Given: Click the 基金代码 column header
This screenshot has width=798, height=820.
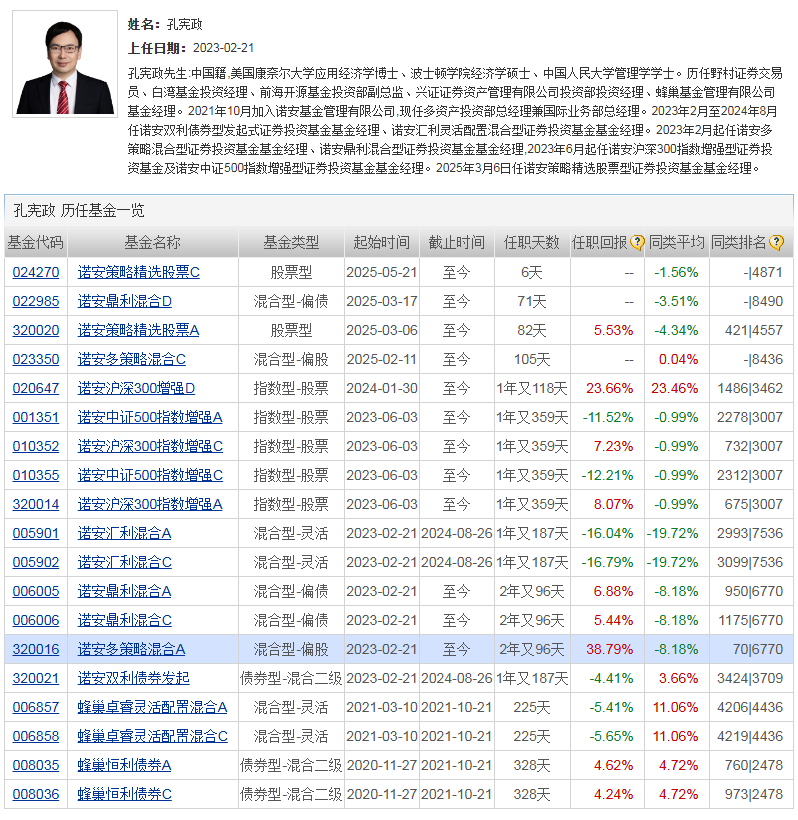Looking at the screenshot, I should point(36,243).
